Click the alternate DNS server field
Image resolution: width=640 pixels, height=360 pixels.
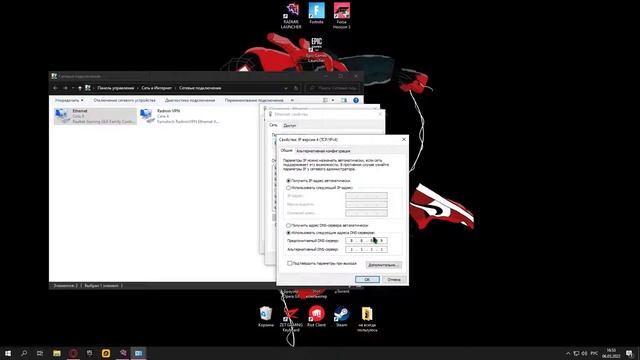(x=366, y=249)
